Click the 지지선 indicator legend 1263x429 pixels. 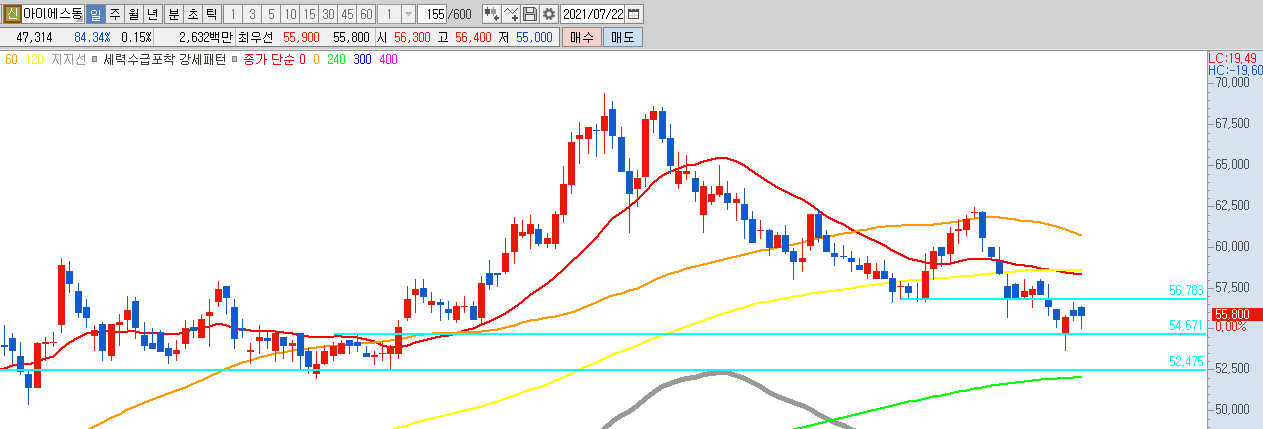click(x=67, y=60)
